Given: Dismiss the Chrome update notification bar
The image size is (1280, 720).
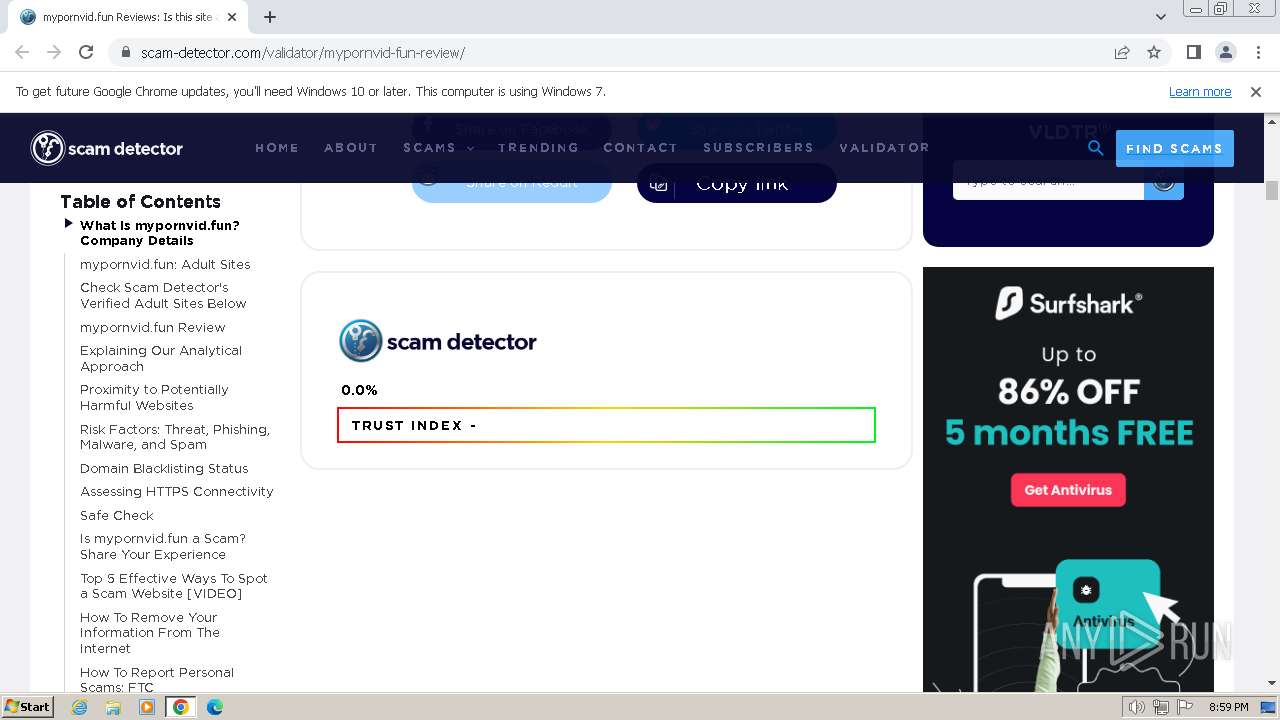Looking at the screenshot, I should [1256, 91].
